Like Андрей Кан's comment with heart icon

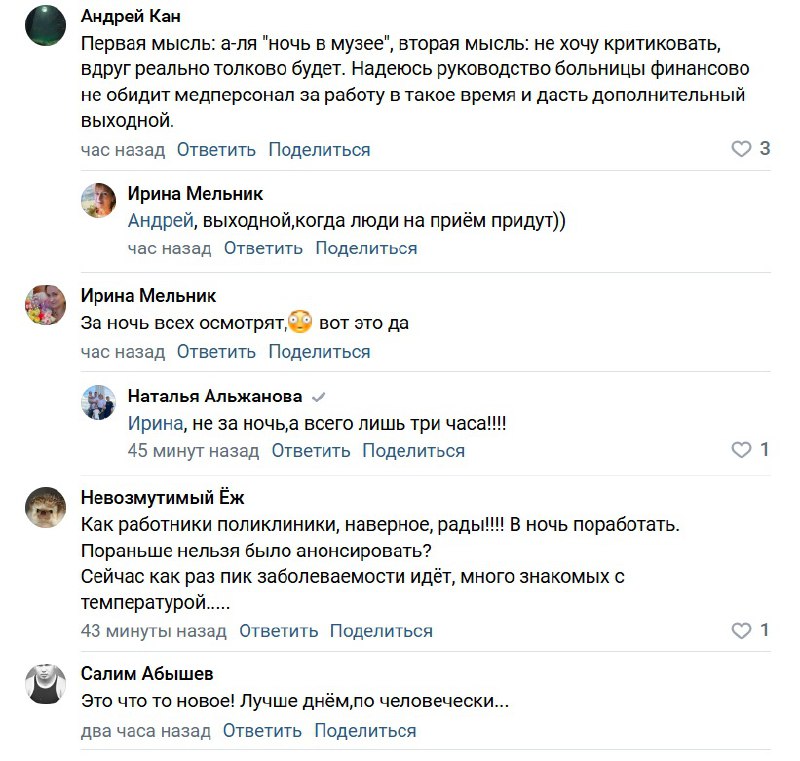741,149
